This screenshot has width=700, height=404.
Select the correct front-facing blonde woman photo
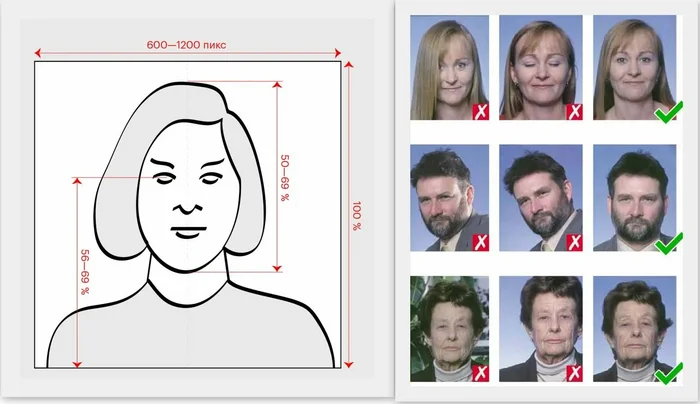point(634,67)
